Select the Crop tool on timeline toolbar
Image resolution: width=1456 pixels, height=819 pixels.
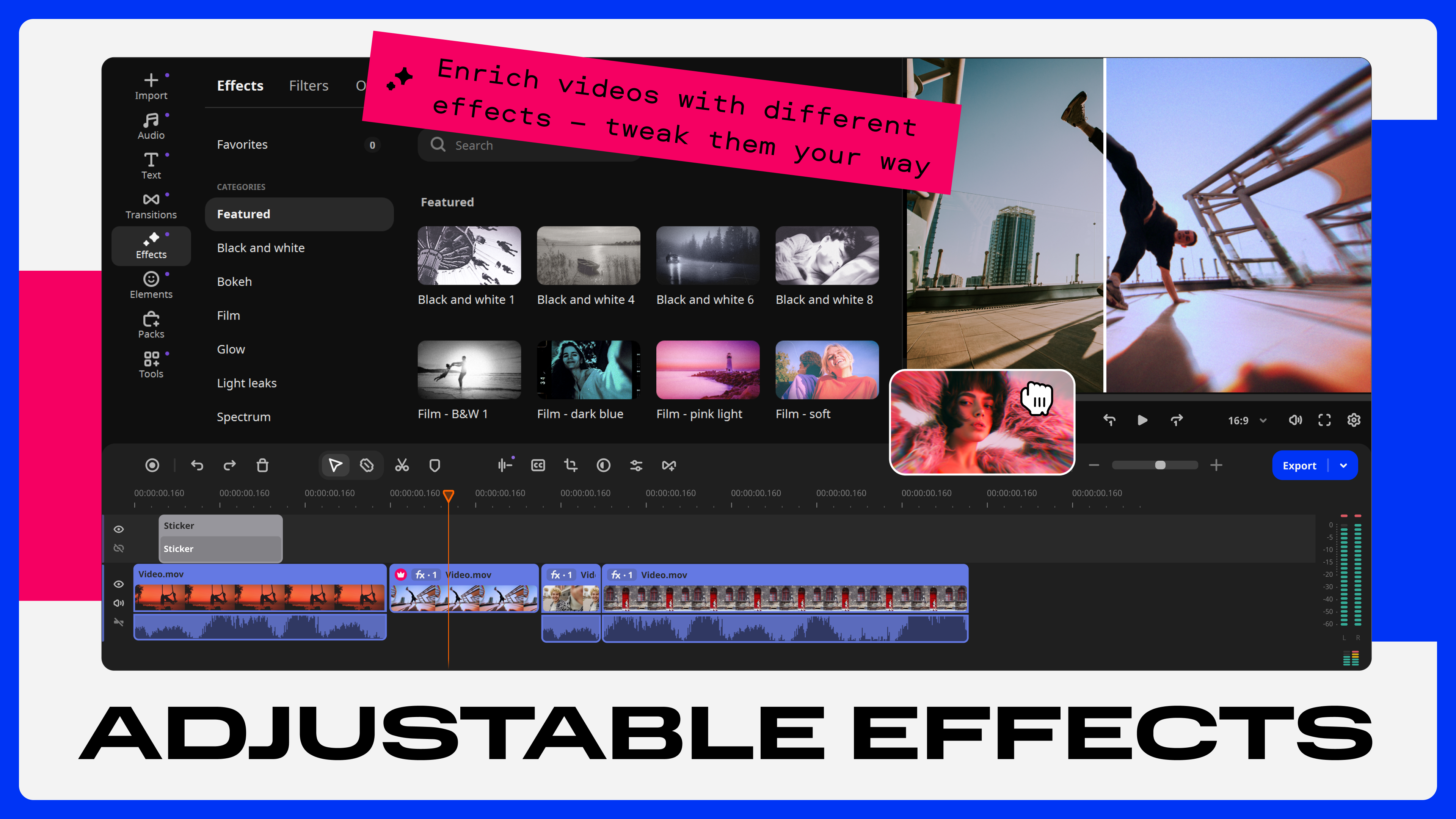coord(570,465)
